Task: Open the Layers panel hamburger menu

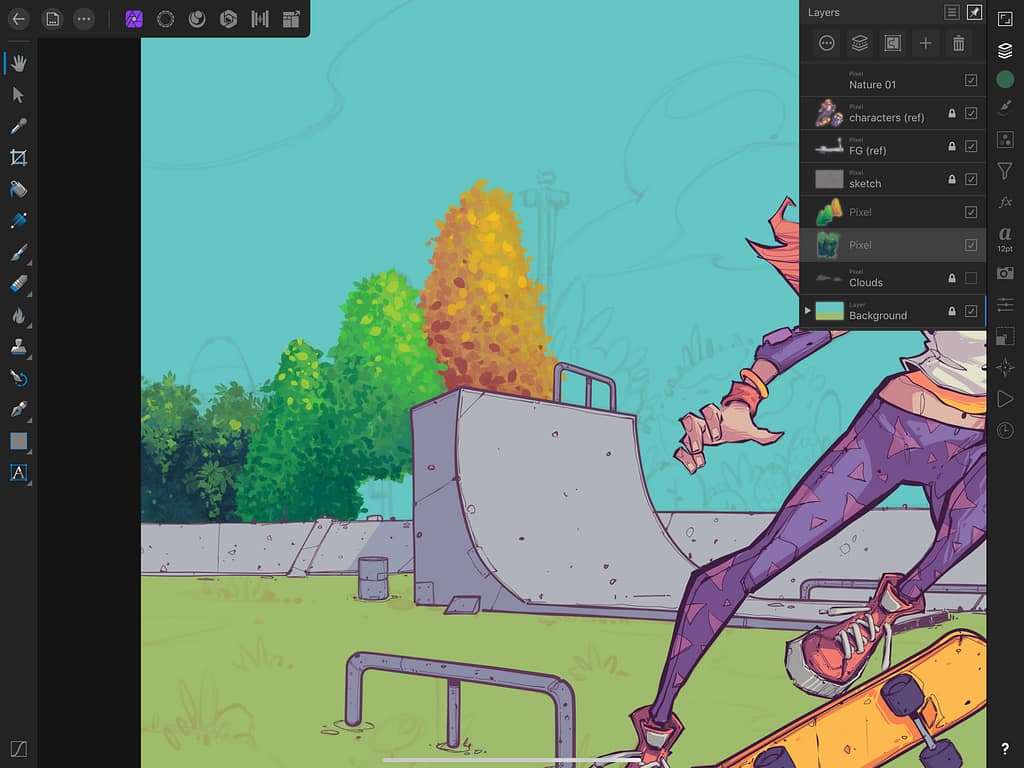Action: click(951, 12)
